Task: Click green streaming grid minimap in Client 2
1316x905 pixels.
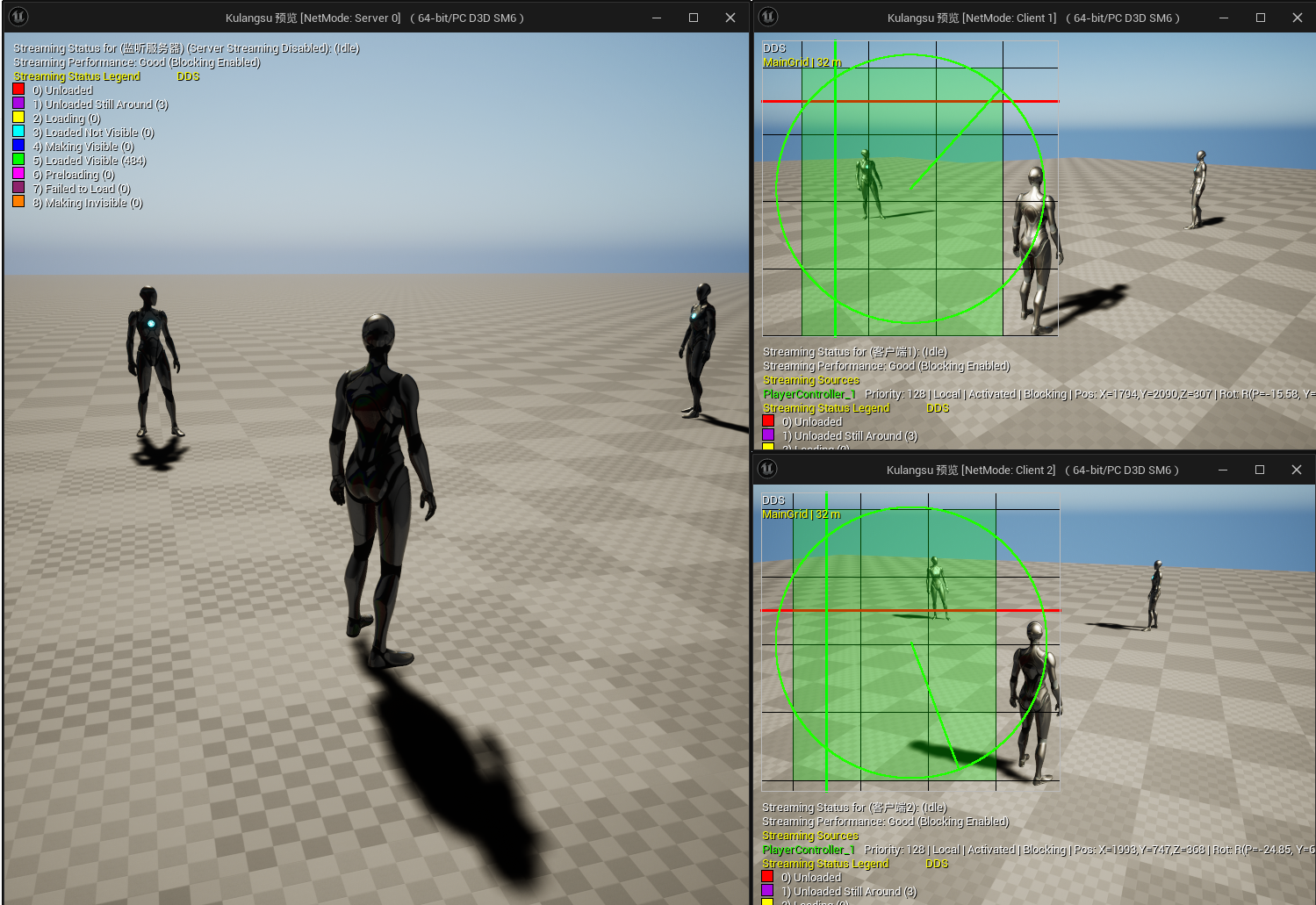Action: 910,641
